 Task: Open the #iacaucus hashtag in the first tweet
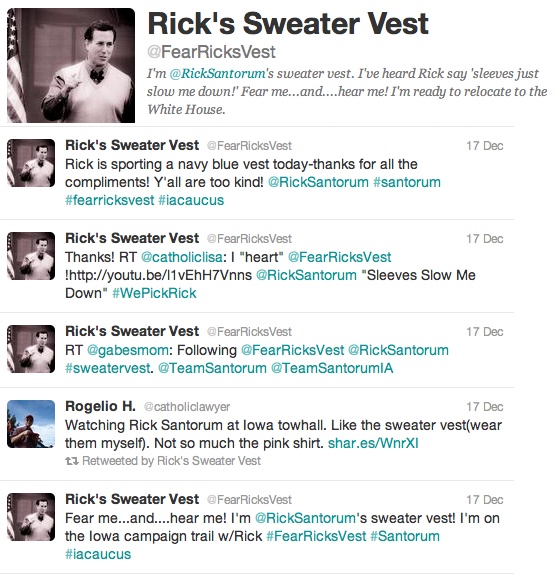[x=191, y=200]
